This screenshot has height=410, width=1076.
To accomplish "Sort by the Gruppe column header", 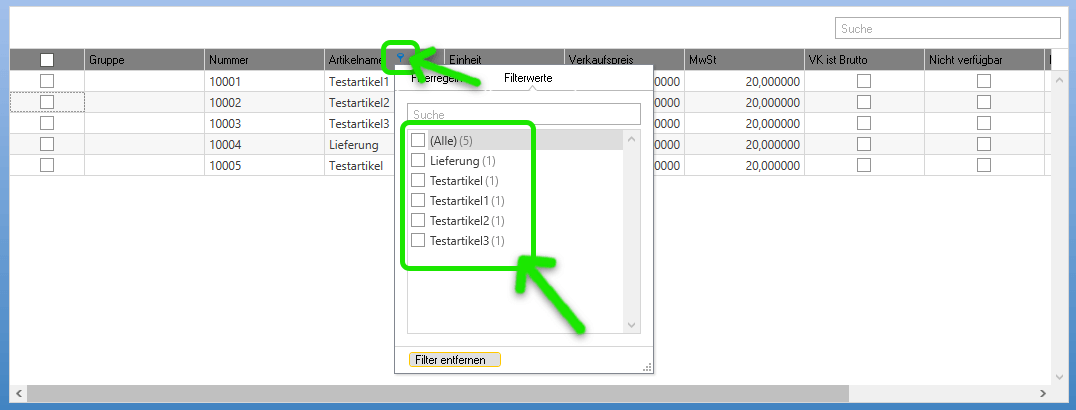I will [144, 60].
